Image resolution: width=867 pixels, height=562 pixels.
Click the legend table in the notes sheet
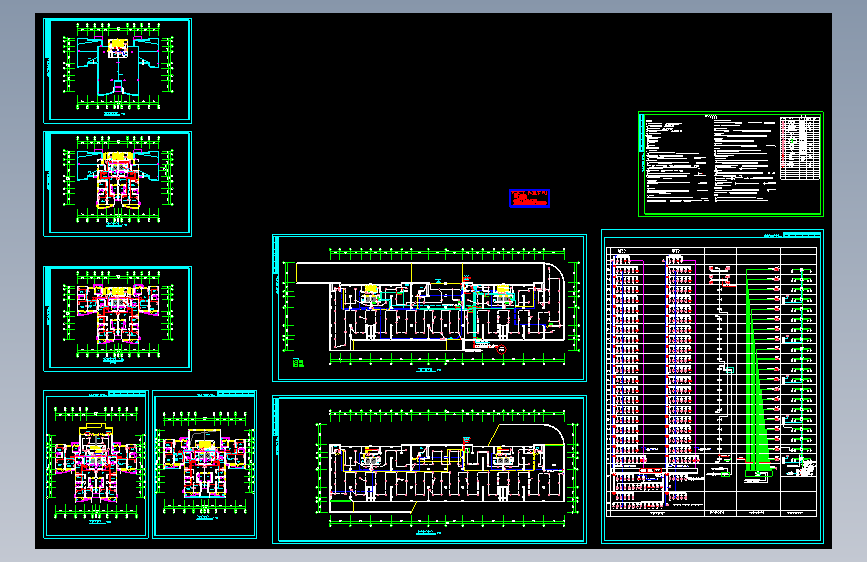pyautogui.click(x=800, y=148)
